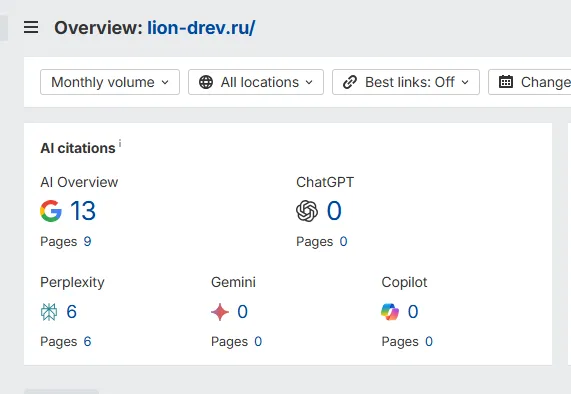Show the AI citations info tooltip icon

[120, 143]
